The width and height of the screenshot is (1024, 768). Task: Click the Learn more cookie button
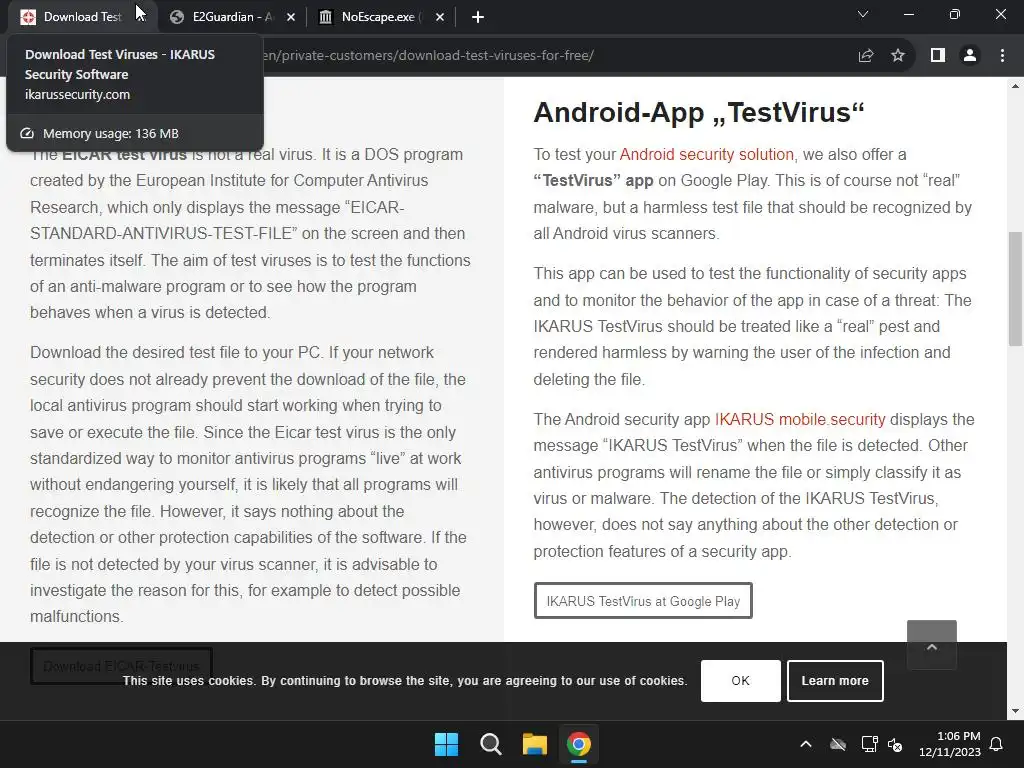(835, 680)
